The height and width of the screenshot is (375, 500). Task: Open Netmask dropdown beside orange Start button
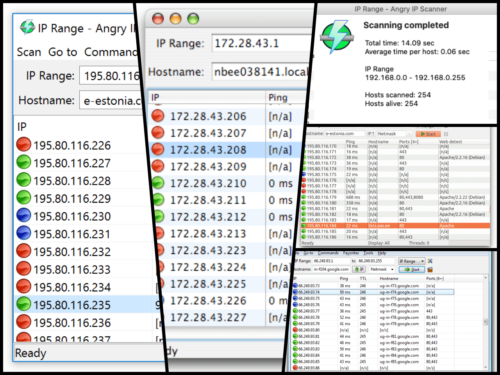(394, 134)
